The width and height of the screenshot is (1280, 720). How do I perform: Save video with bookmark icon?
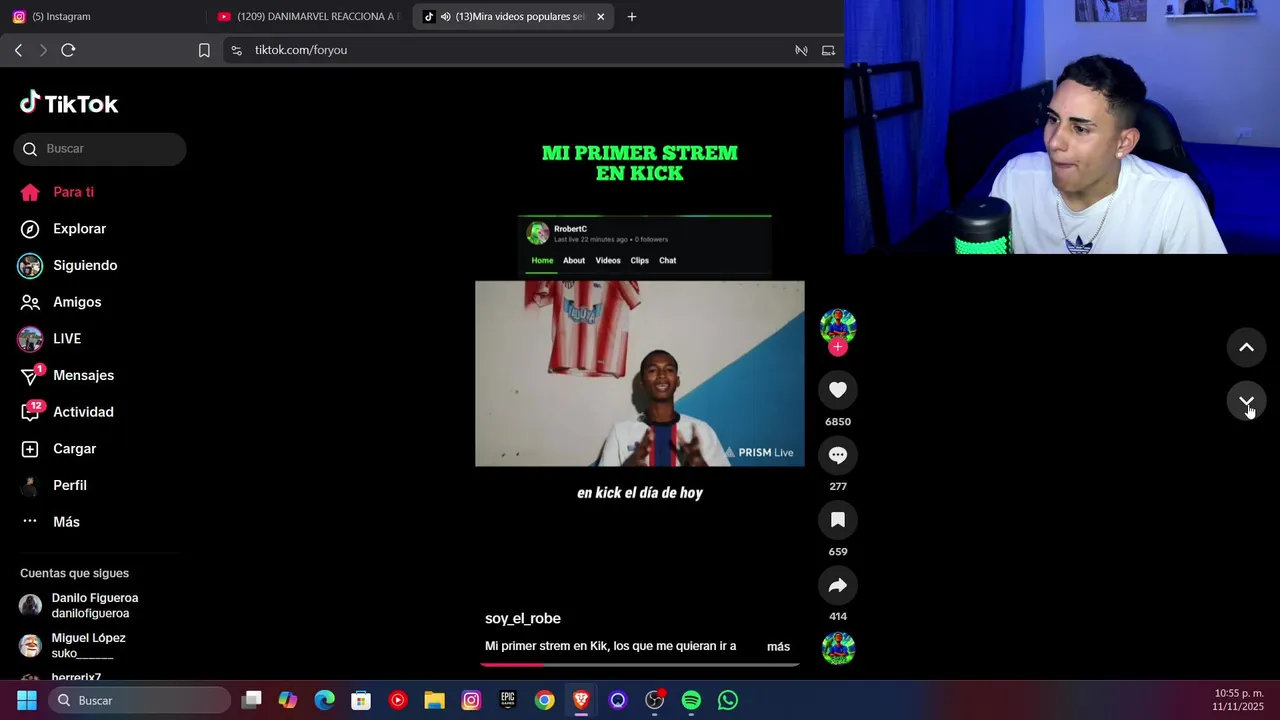pyautogui.click(x=838, y=520)
